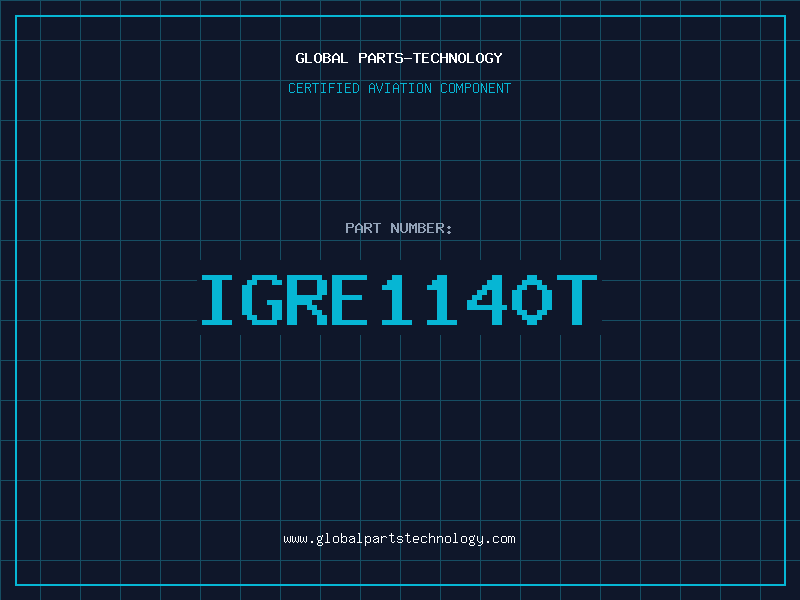Click the word COMPONENT in the subtitle
The width and height of the screenshot is (800, 600).
click(x=476, y=88)
